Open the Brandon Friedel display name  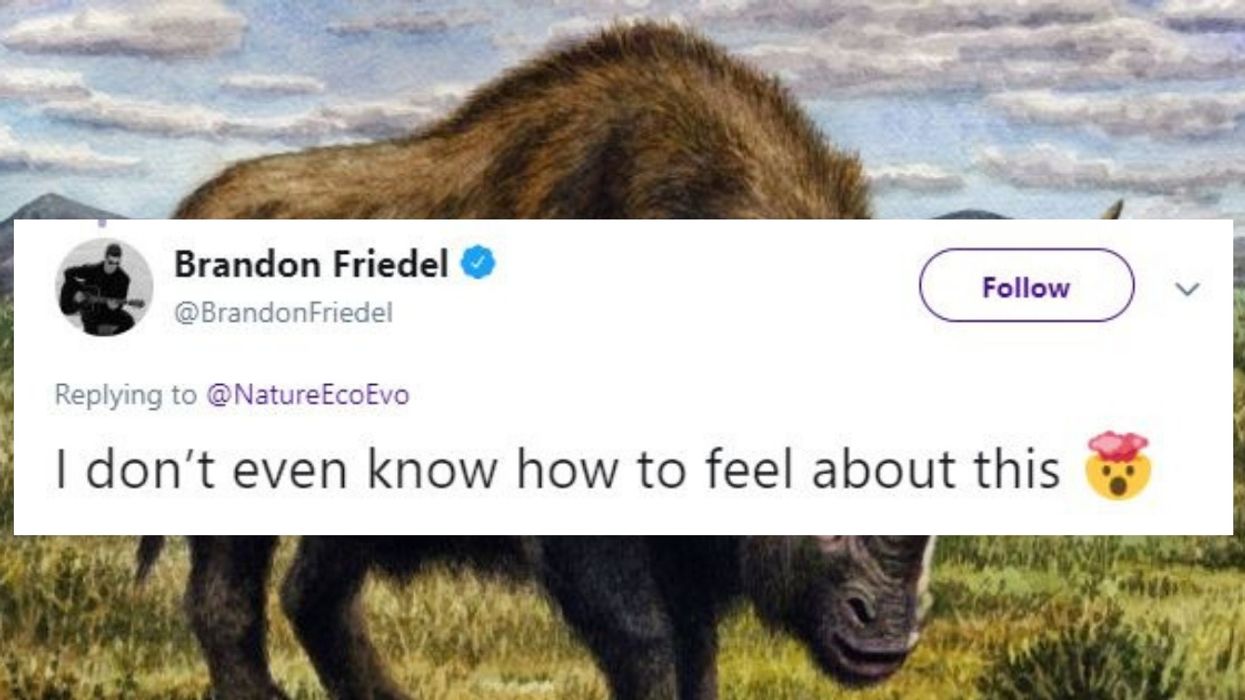[311, 265]
